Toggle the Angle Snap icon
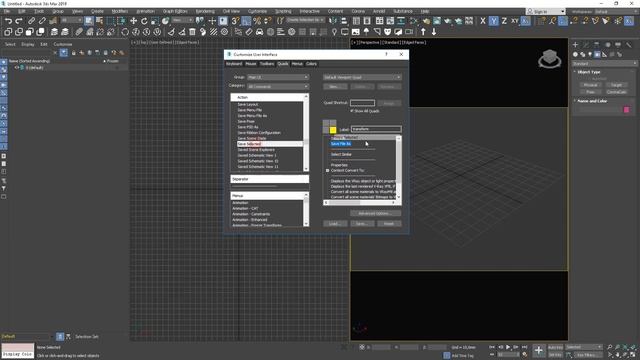640x360 pixels. click(246, 21)
